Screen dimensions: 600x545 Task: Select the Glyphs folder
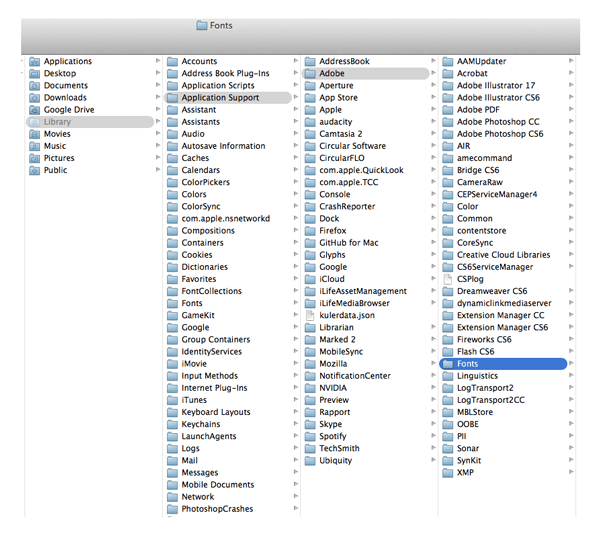pyautogui.click(x=332, y=255)
